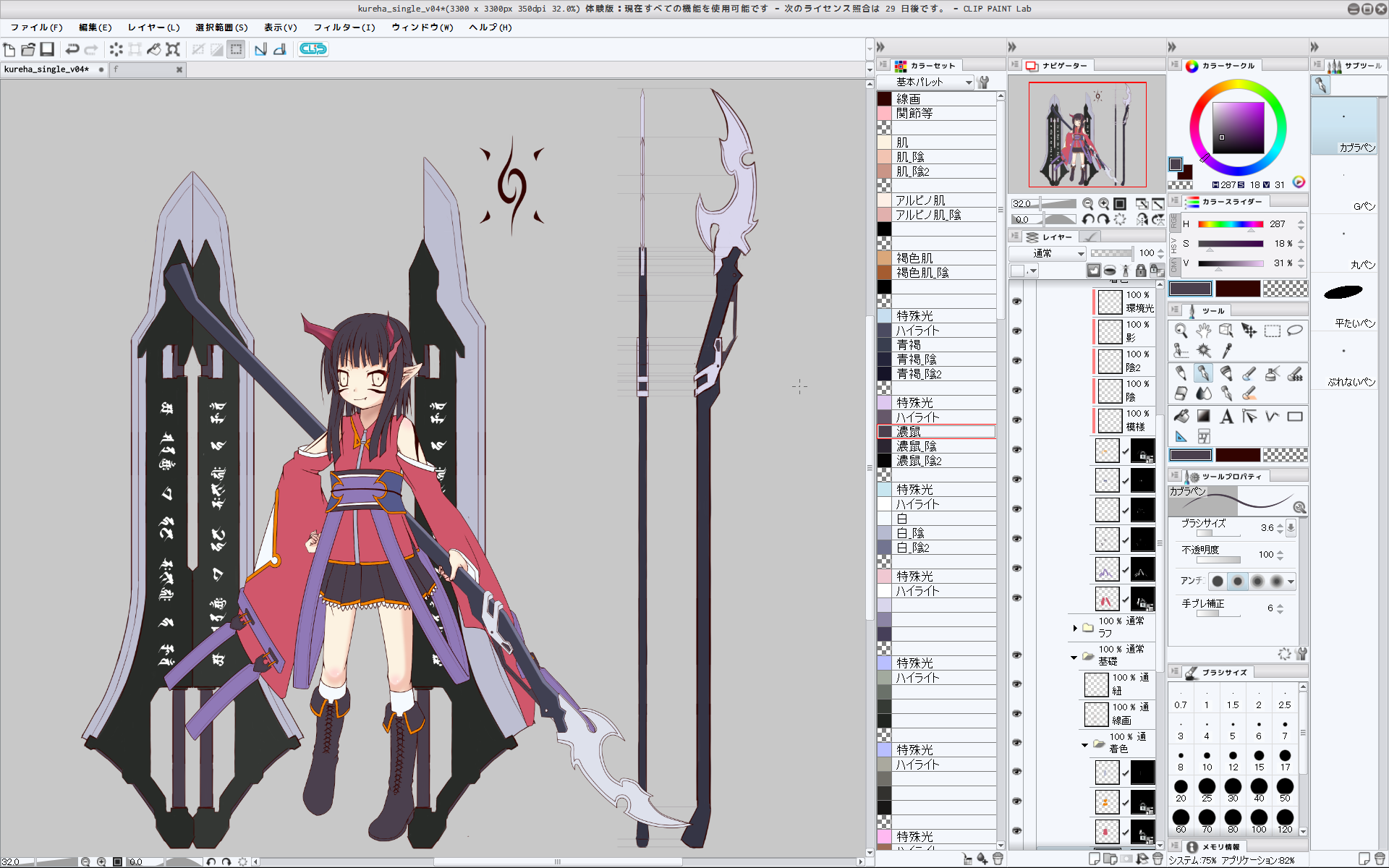Switch to the 'f' document tab
Viewport: 1389px width, 868px height.
(x=148, y=69)
